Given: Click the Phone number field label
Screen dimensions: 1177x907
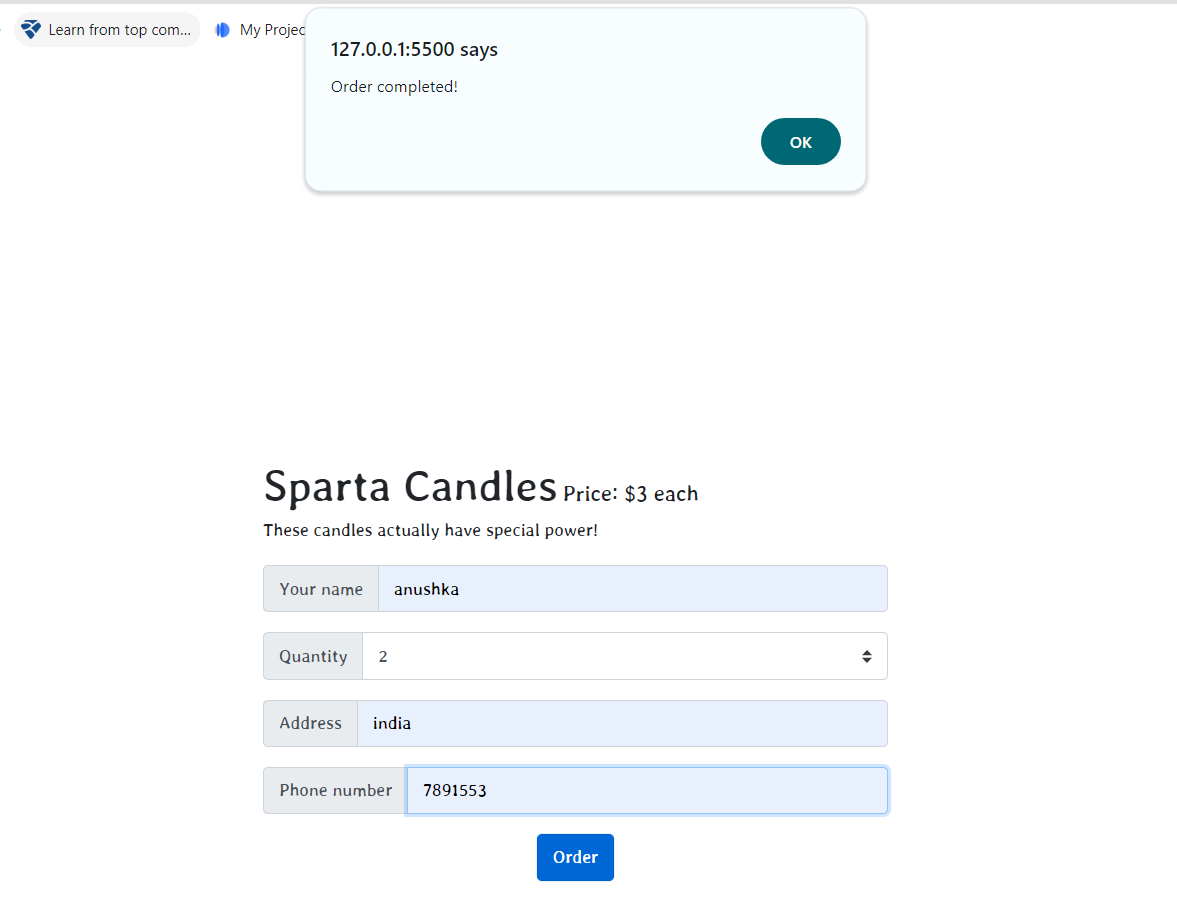Looking at the screenshot, I should tap(335, 790).
